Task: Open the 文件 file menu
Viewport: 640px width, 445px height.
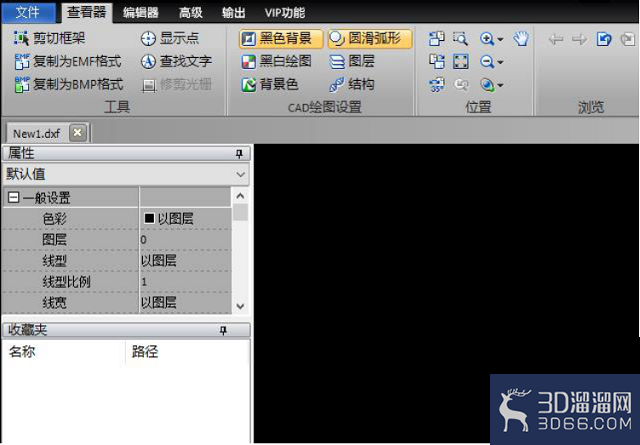Action: [x=28, y=12]
